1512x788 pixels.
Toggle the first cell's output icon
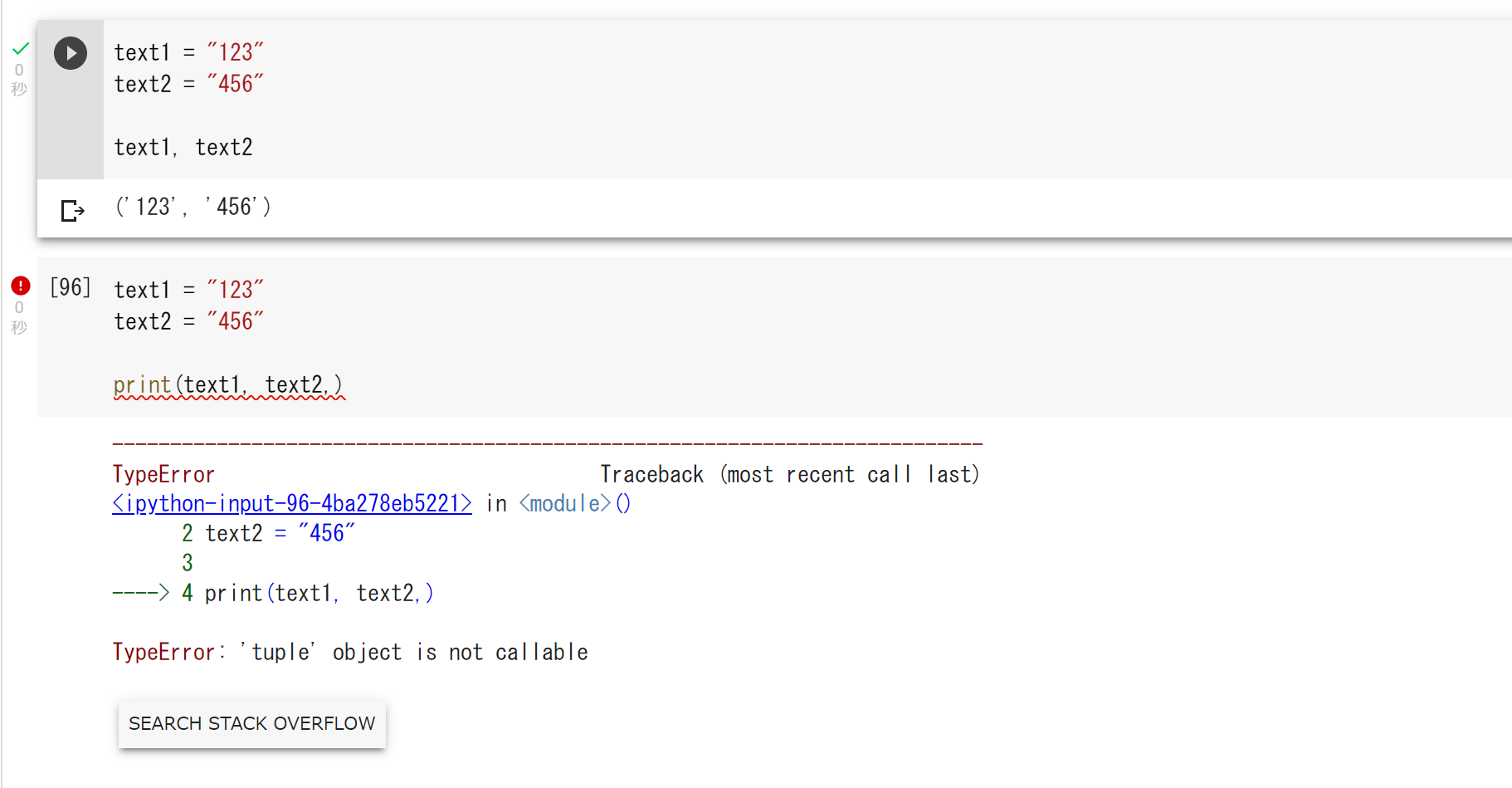pos(73,210)
